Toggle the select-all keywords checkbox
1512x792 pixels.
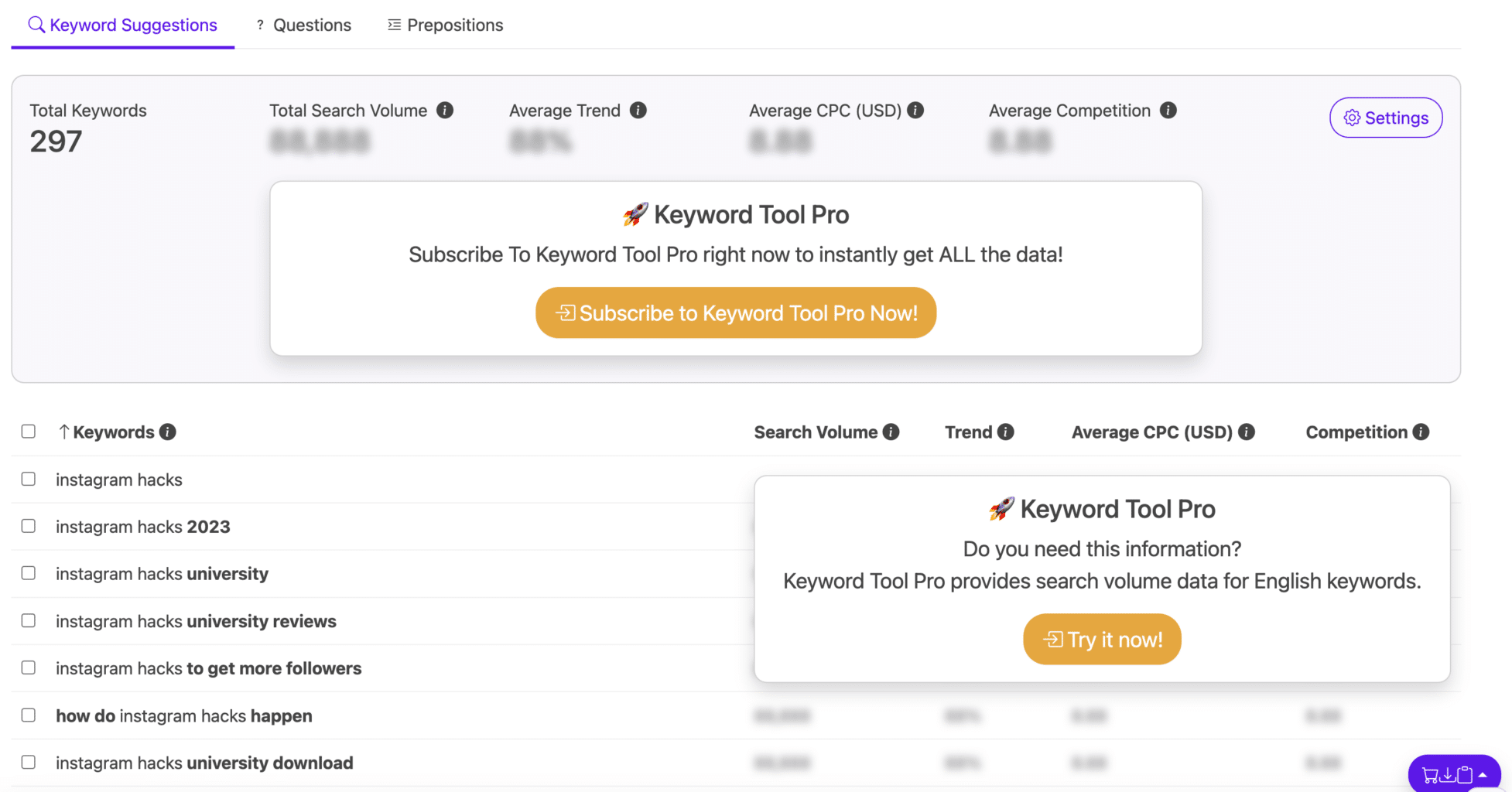pyautogui.click(x=29, y=432)
